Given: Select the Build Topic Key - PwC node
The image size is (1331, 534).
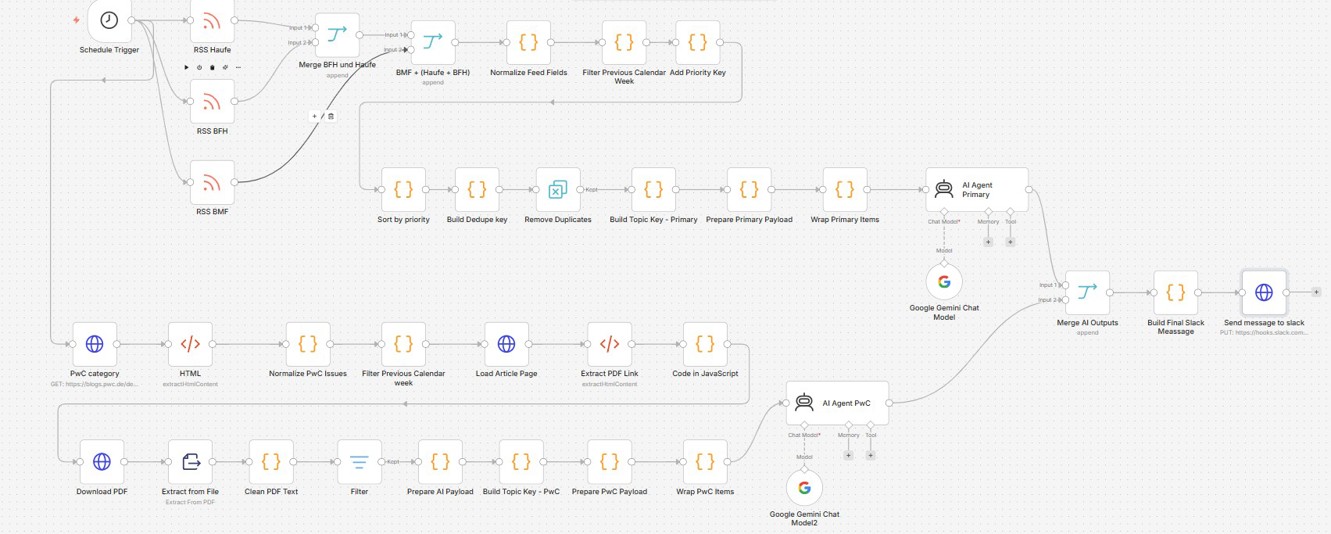Looking at the screenshot, I should coord(521,462).
